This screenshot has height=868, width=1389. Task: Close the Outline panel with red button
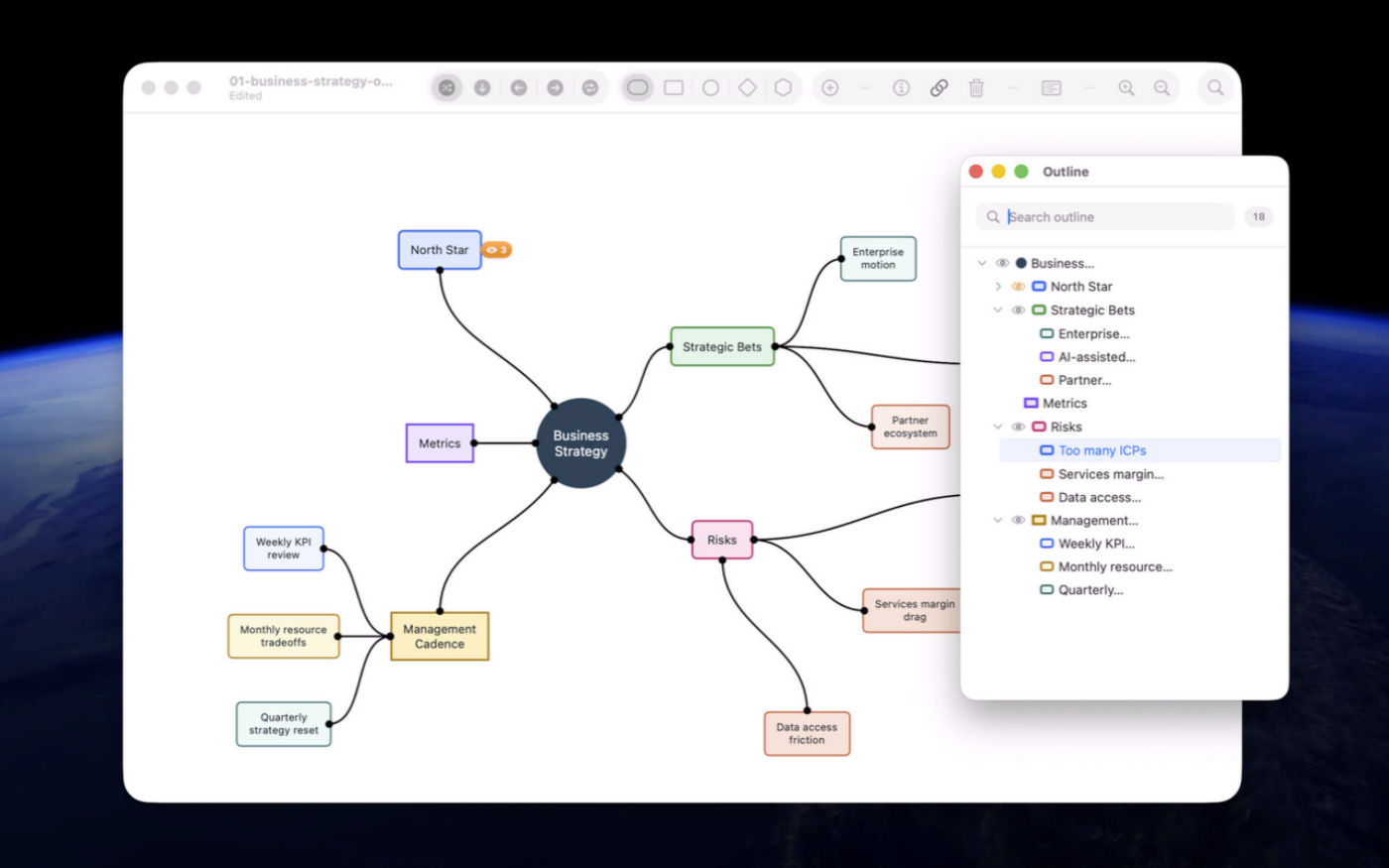(x=976, y=172)
